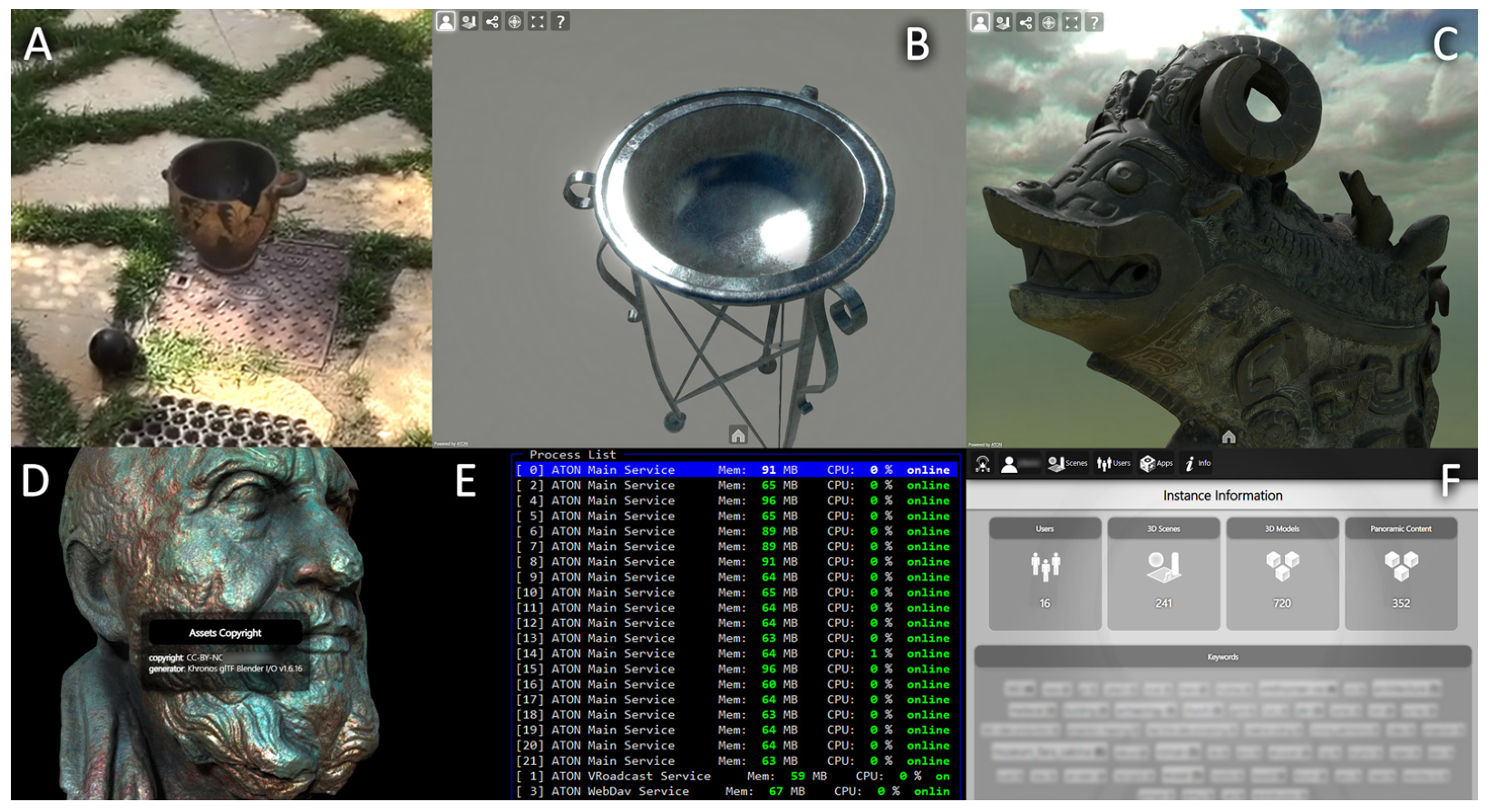Image resolution: width=1497 pixels, height=812 pixels.
Task: Click the Keywords section header
Action: tap(1222, 657)
